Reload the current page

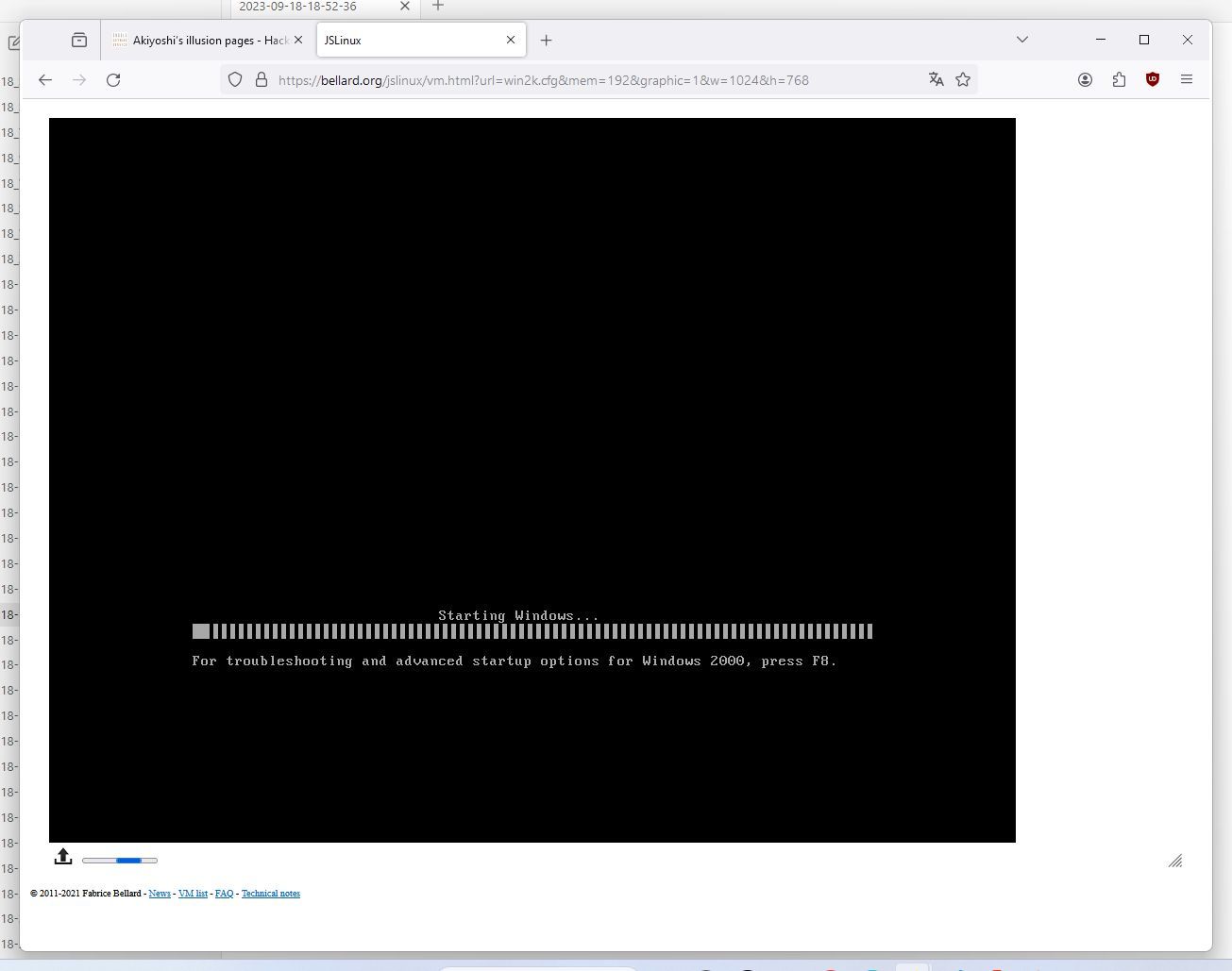click(x=113, y=80)
